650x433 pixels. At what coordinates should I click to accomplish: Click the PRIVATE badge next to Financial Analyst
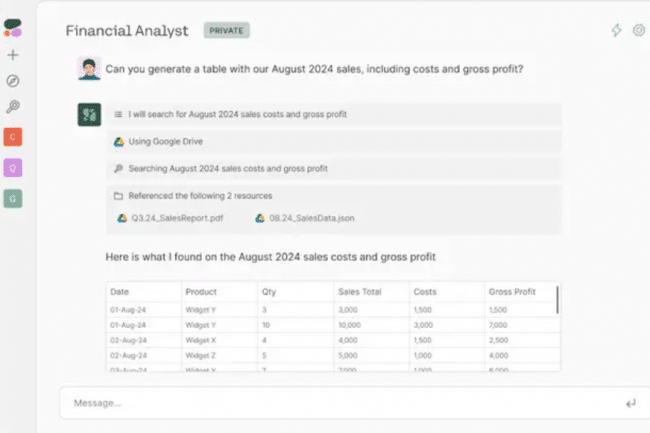(x=226, y=31)
